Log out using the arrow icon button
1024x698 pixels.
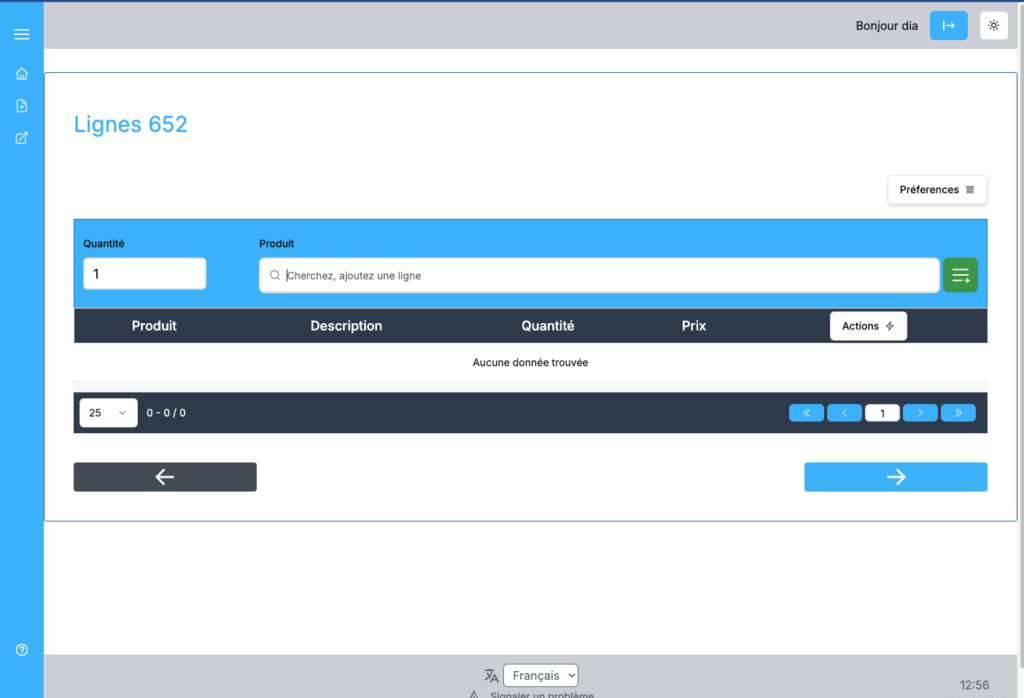pos(948,25)
